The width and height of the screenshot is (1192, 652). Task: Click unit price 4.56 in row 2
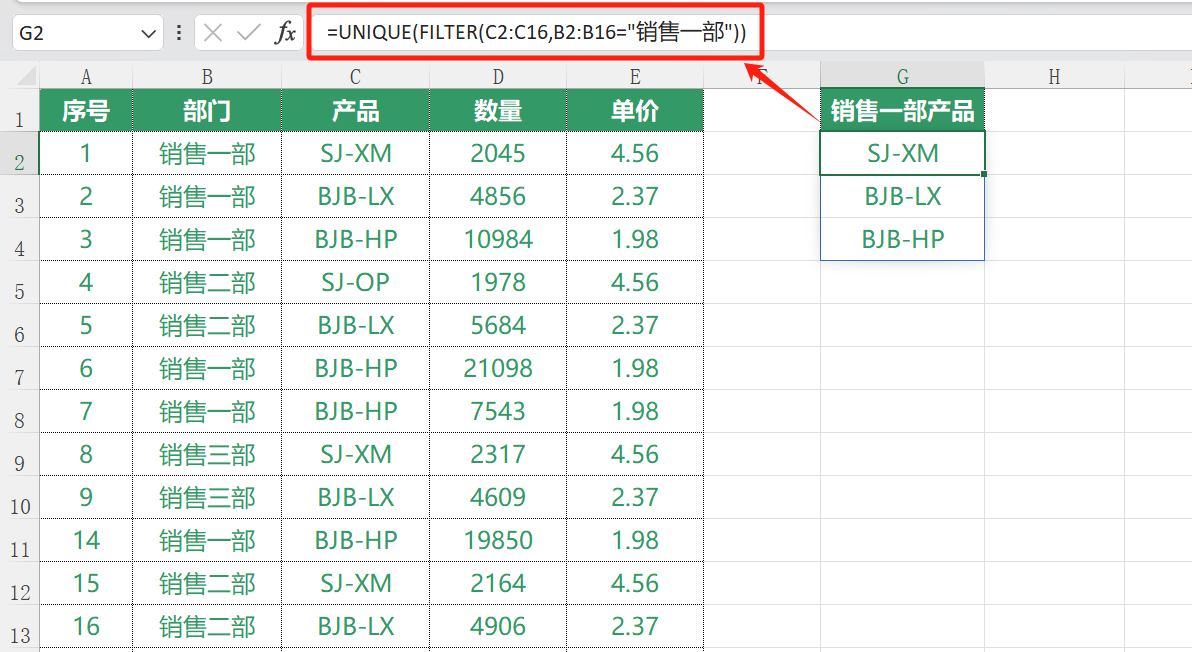tap(635, 154)
